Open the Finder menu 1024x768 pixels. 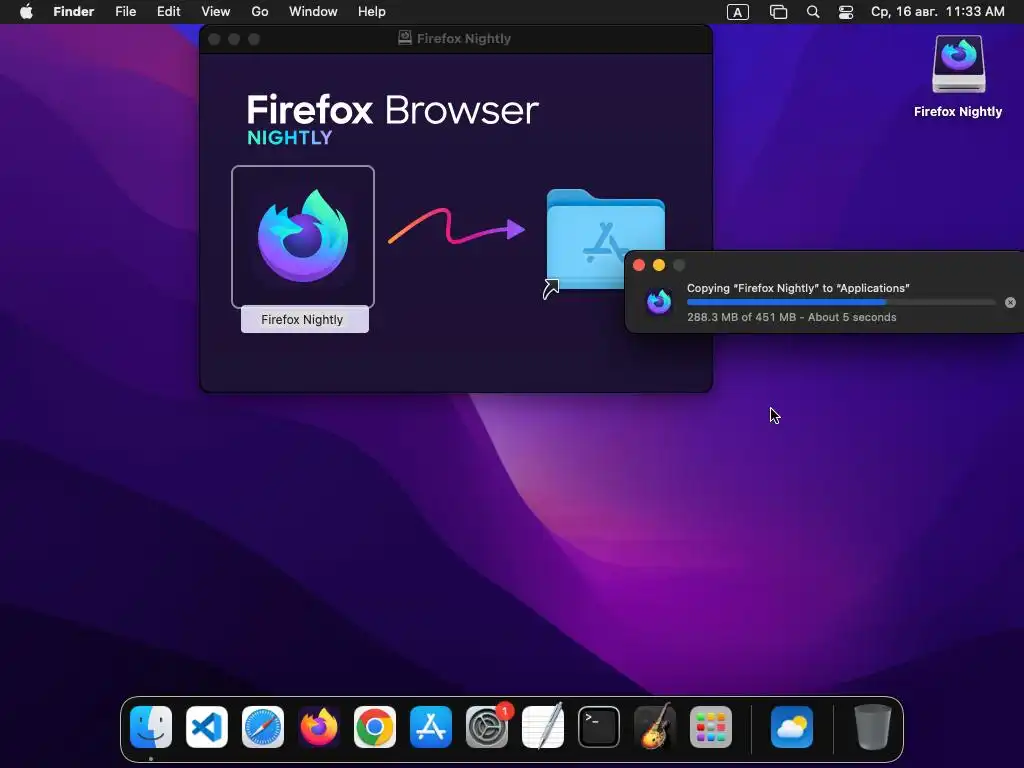(74, 12)
